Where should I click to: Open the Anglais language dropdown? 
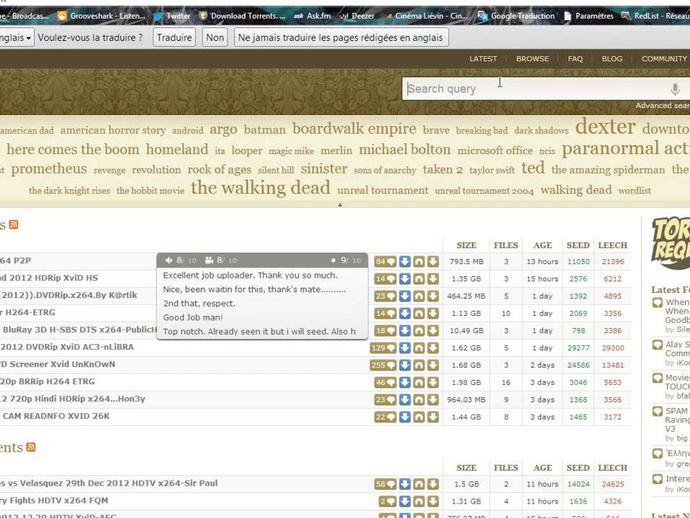tap(15, 37)
